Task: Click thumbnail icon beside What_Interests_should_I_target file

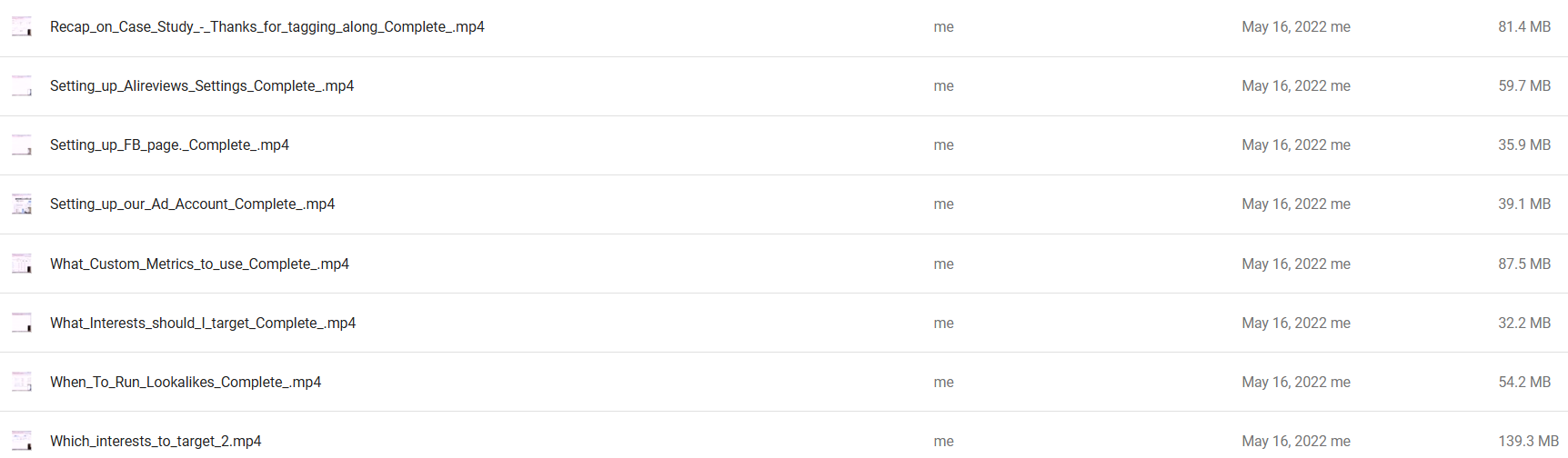Action: coord(22,323)
